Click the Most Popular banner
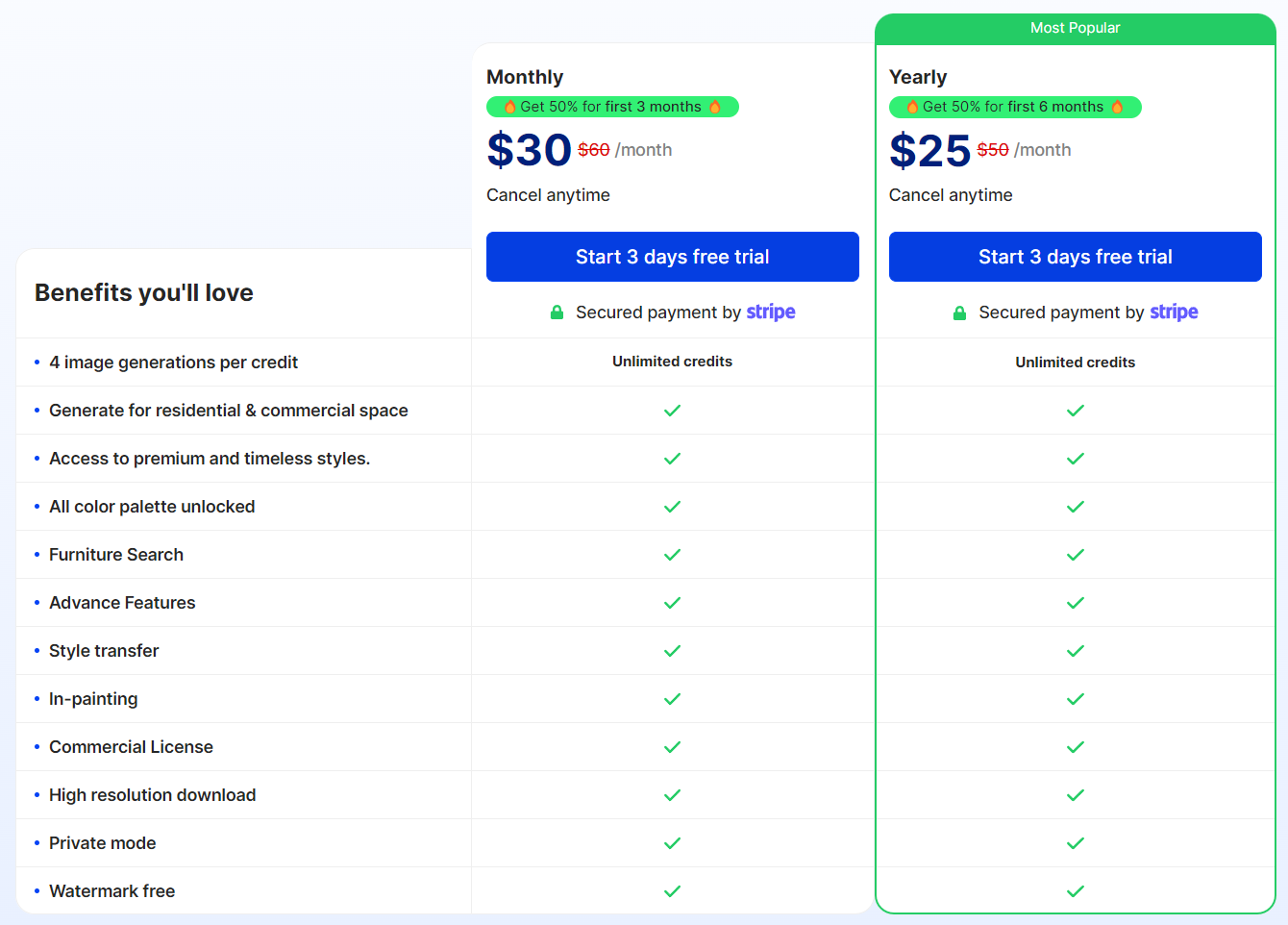 click(1076, 29)
